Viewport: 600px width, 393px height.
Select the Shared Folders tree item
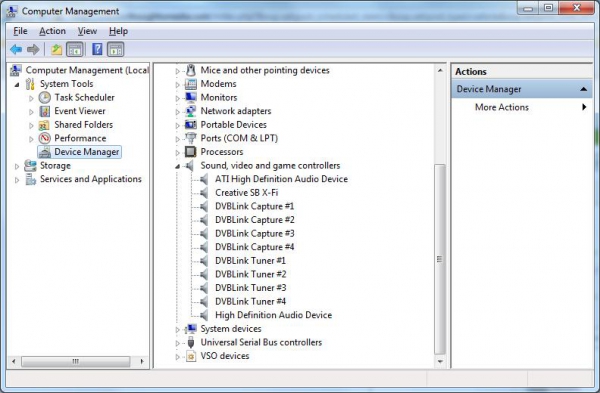coord(83,125)
